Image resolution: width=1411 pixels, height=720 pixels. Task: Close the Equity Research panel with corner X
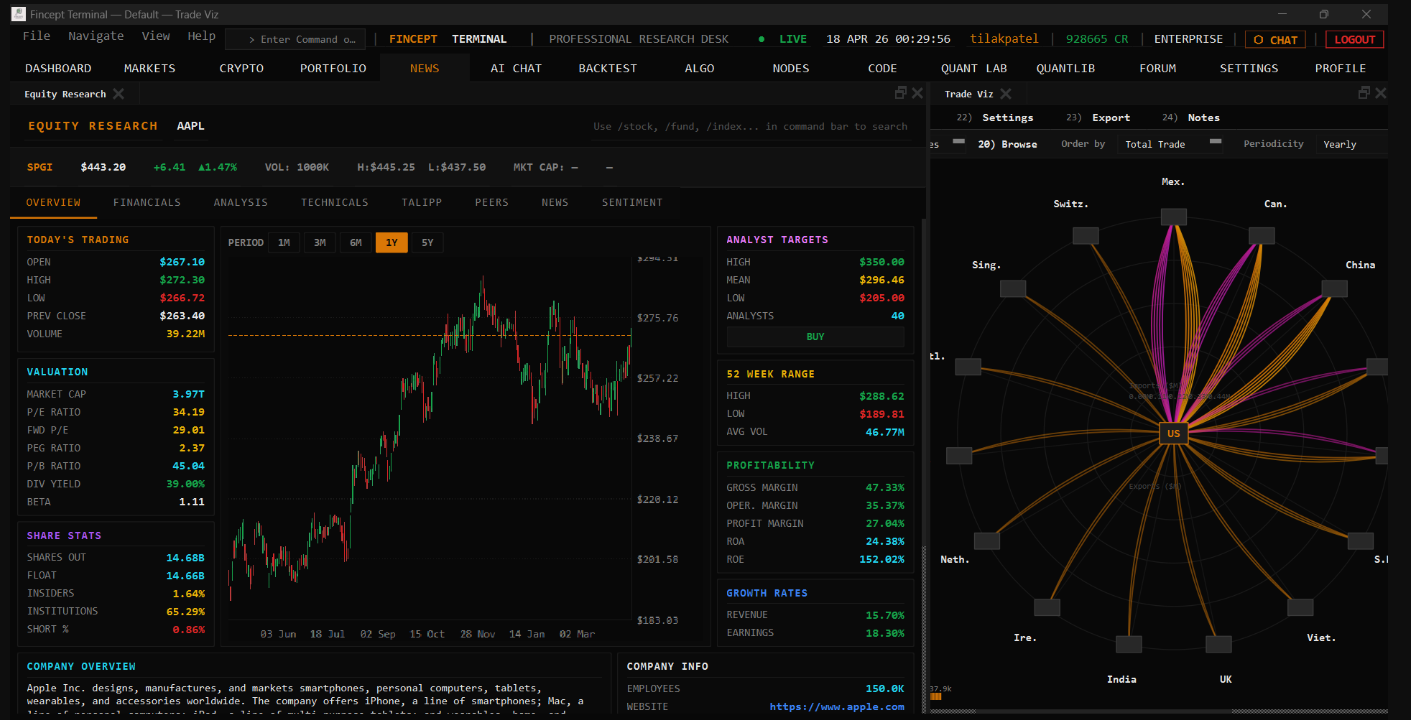[x=916, y=93]
